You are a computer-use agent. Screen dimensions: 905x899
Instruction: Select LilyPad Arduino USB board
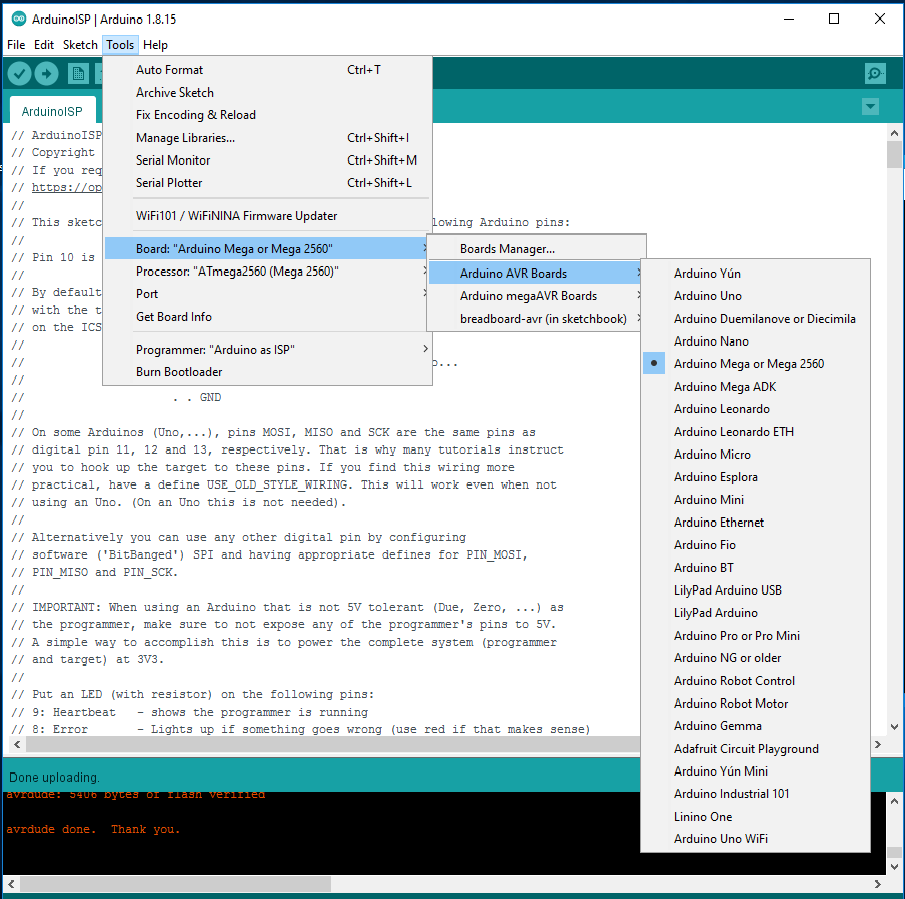point(756,590)
